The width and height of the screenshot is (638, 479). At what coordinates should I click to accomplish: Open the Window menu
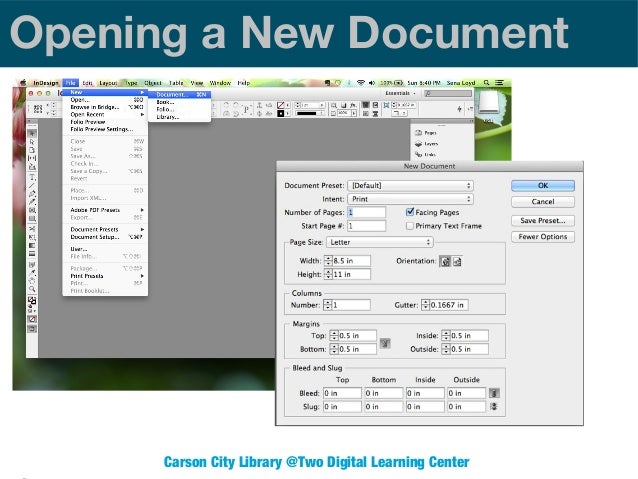point(220,83)
